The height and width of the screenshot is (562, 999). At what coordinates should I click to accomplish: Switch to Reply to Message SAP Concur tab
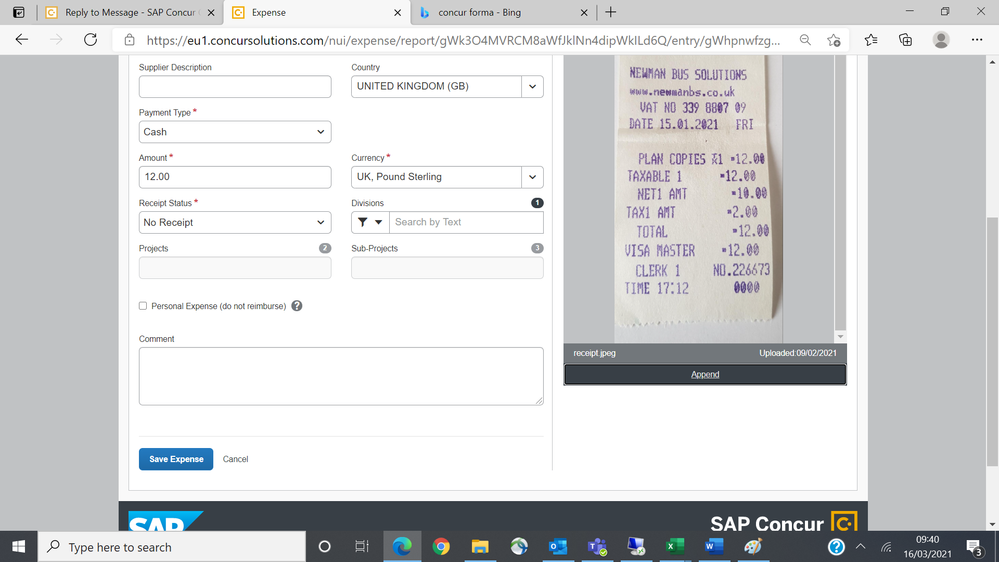click(x=131, y=12)
